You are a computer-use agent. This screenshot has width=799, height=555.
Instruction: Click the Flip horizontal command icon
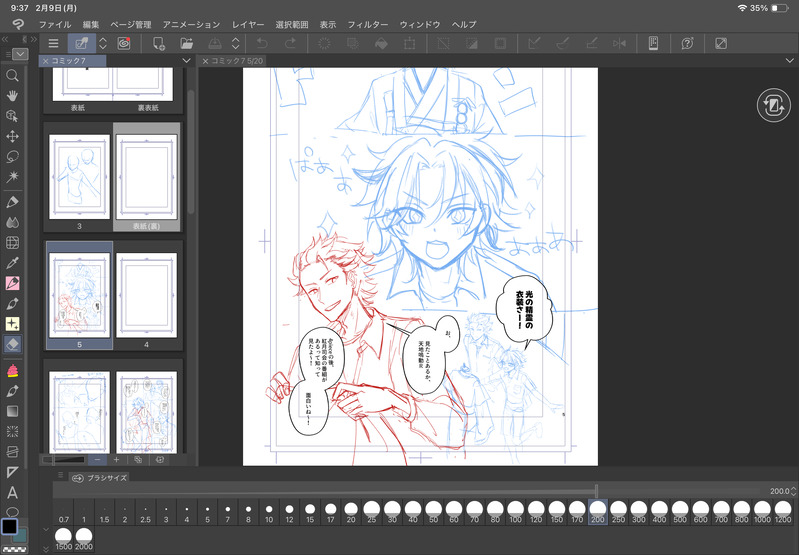619,43
